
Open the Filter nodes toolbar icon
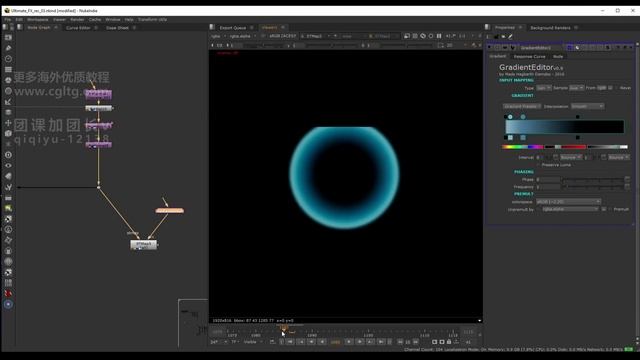click(8, 91)
